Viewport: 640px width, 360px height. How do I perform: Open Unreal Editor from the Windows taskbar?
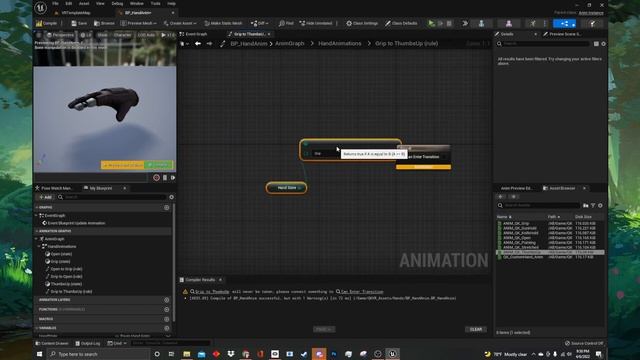[392, 354]
